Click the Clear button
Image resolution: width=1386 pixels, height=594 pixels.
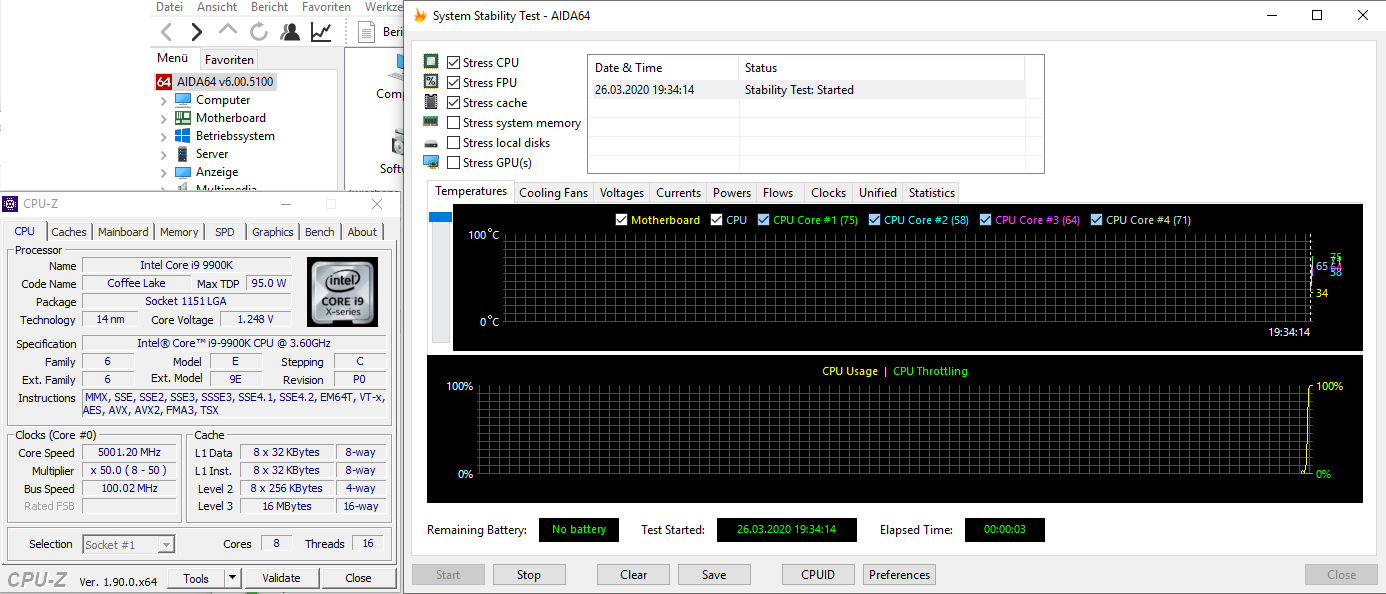point(634,575)
